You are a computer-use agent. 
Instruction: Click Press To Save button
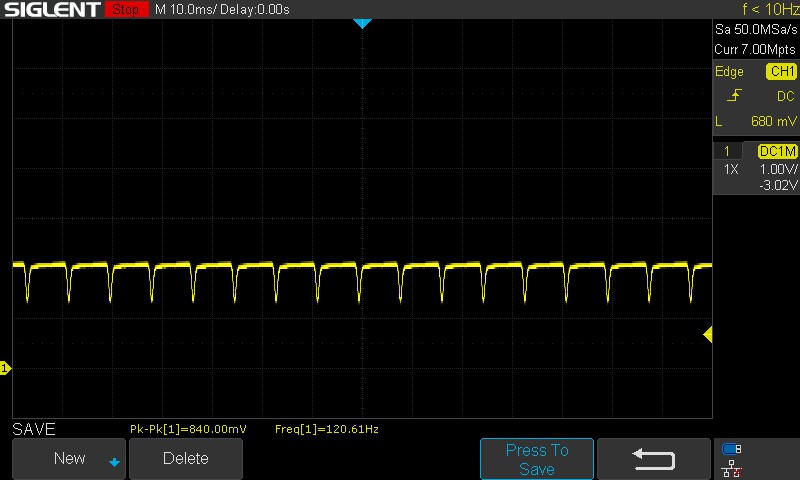(x=537, y=459)
